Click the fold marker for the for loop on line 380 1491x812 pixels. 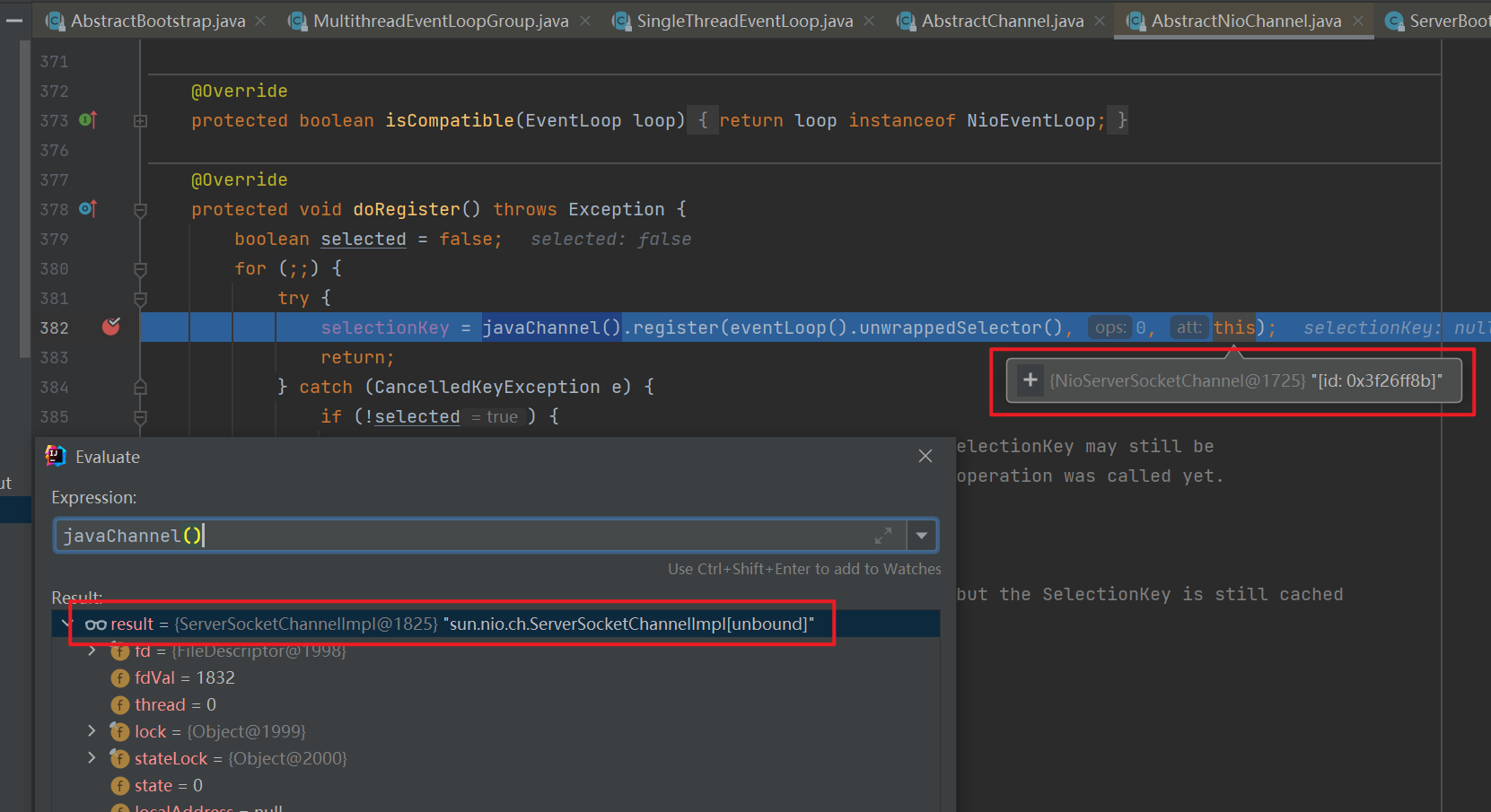click(140, 269)
